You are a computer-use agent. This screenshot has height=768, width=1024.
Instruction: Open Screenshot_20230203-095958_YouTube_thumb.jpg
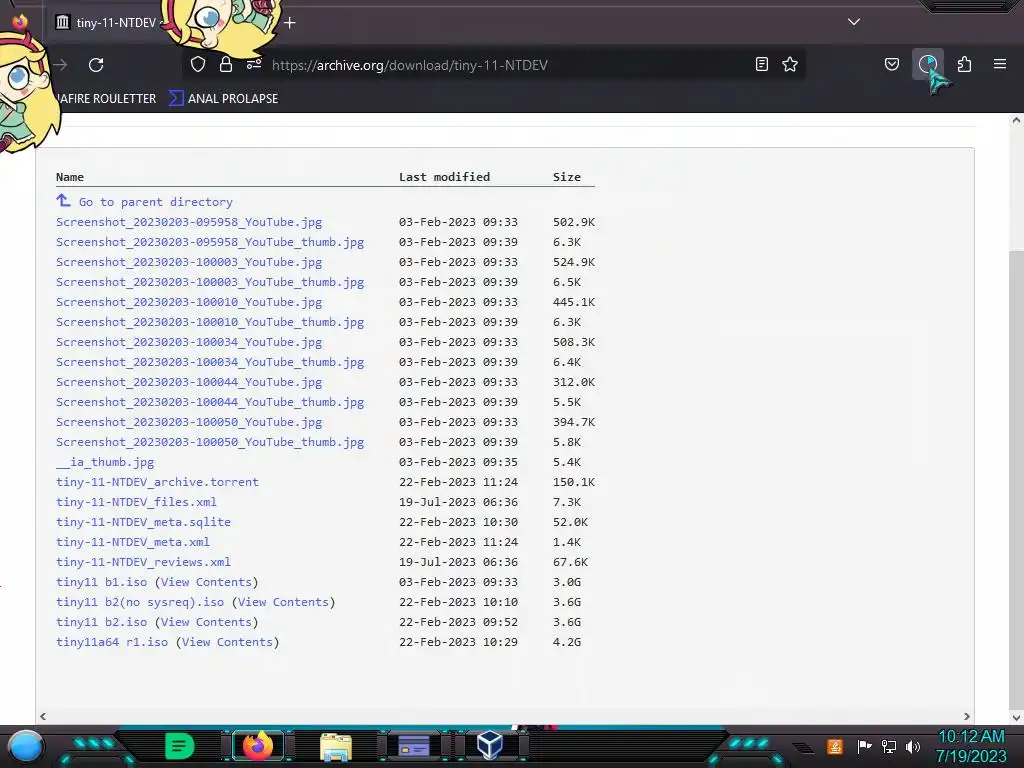(x=210, y=242)
